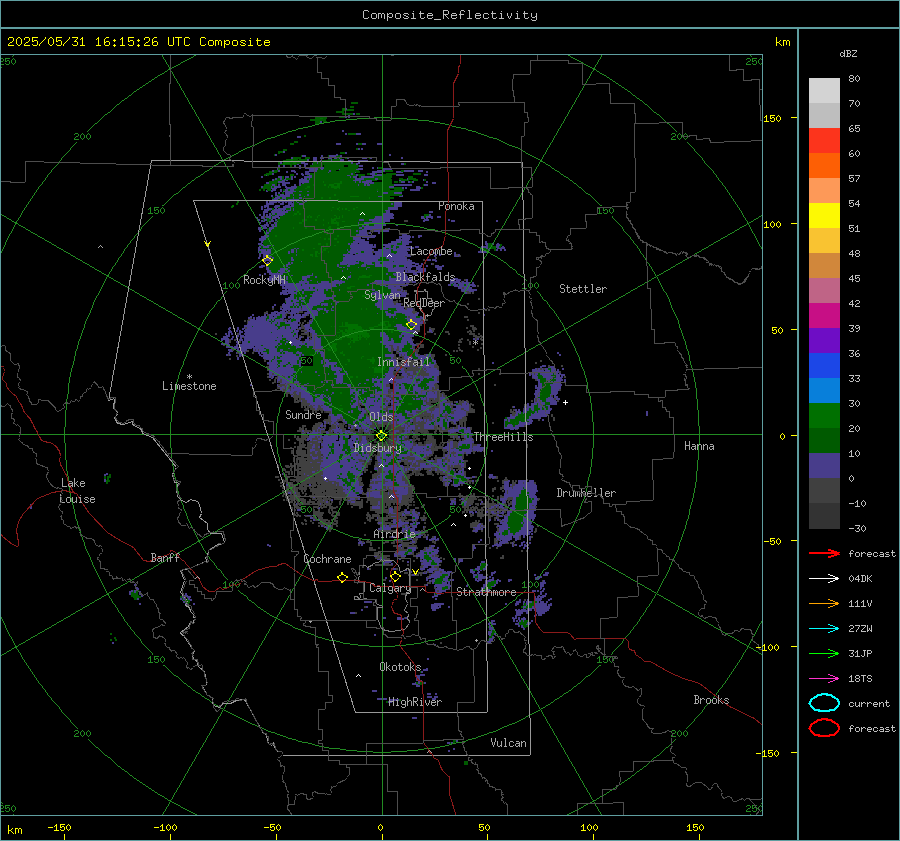The height and width of the screenshot is (841, 900).
Task: Click the Banff label on the map
Action: click(x=165, y=558)
